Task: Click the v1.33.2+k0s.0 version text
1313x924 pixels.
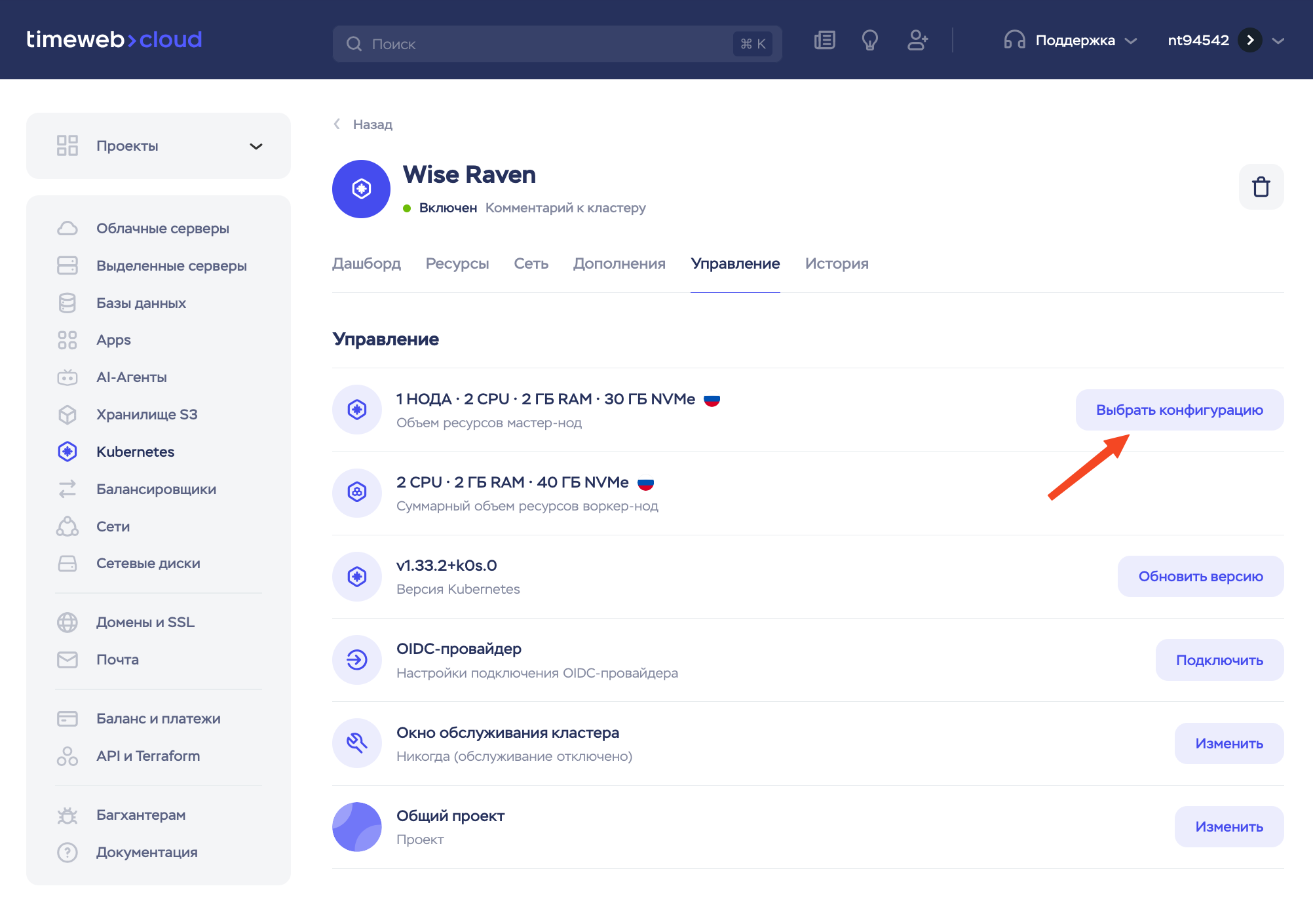Action: (x=447, y=565)
